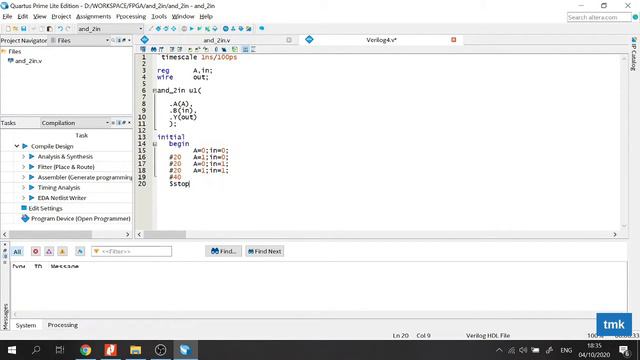Click the green globe icon beside the search box
The image size is (640, 360).
click(636, 17)
